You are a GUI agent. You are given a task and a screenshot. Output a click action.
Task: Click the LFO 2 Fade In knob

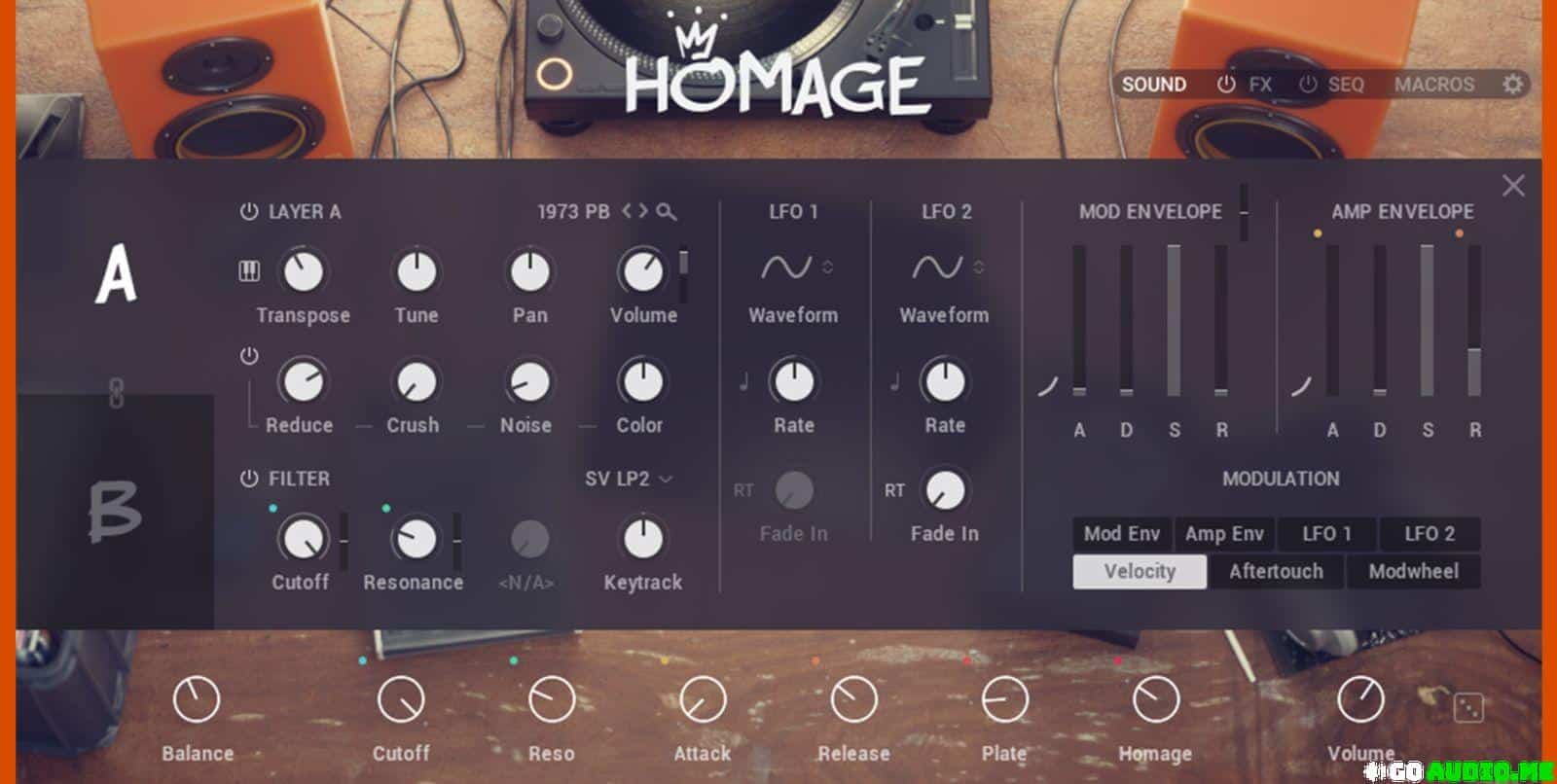pyautogui.click(x=944, y=491)
